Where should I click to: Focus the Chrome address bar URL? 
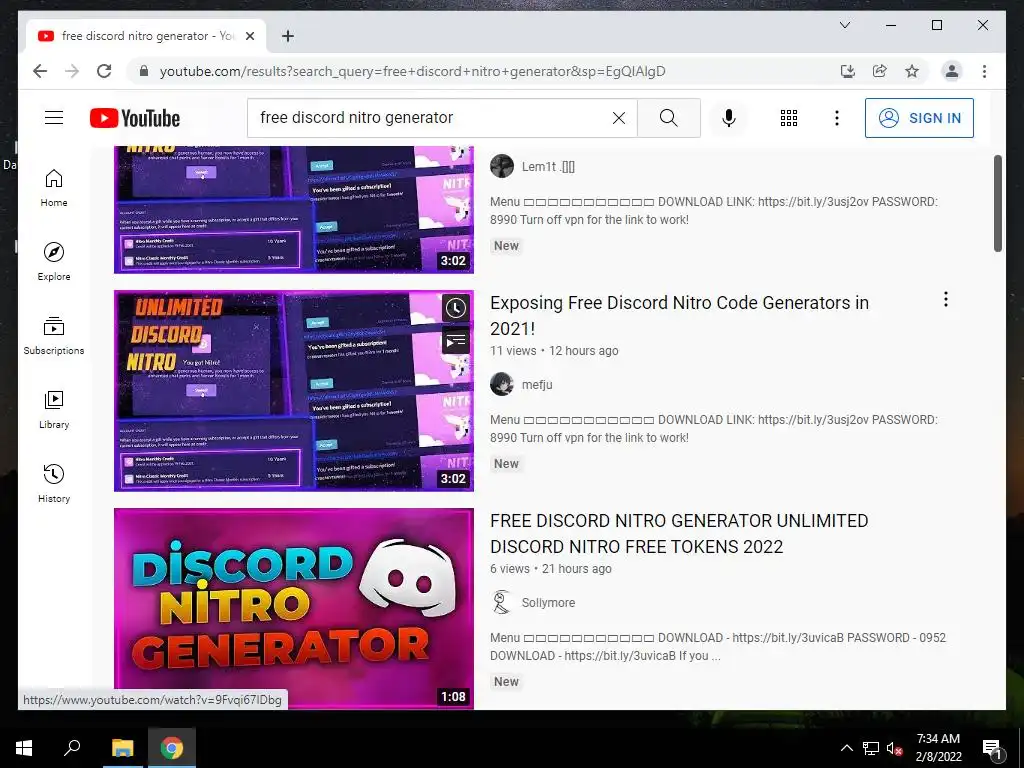(413, 71)
